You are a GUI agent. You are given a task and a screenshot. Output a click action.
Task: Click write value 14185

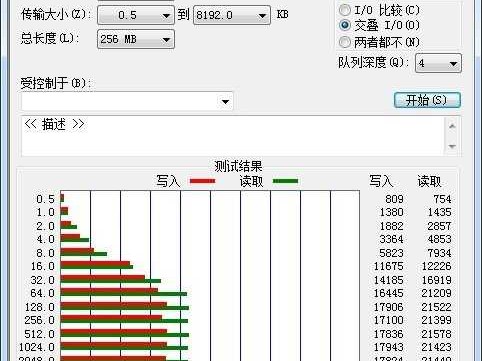[389, 280]
